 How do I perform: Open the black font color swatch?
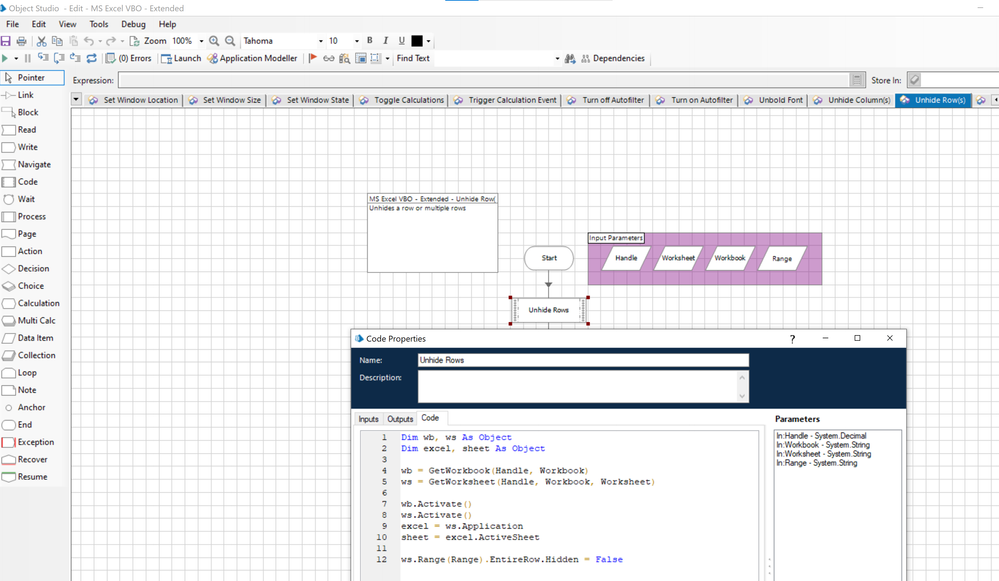tap(417, 41)
